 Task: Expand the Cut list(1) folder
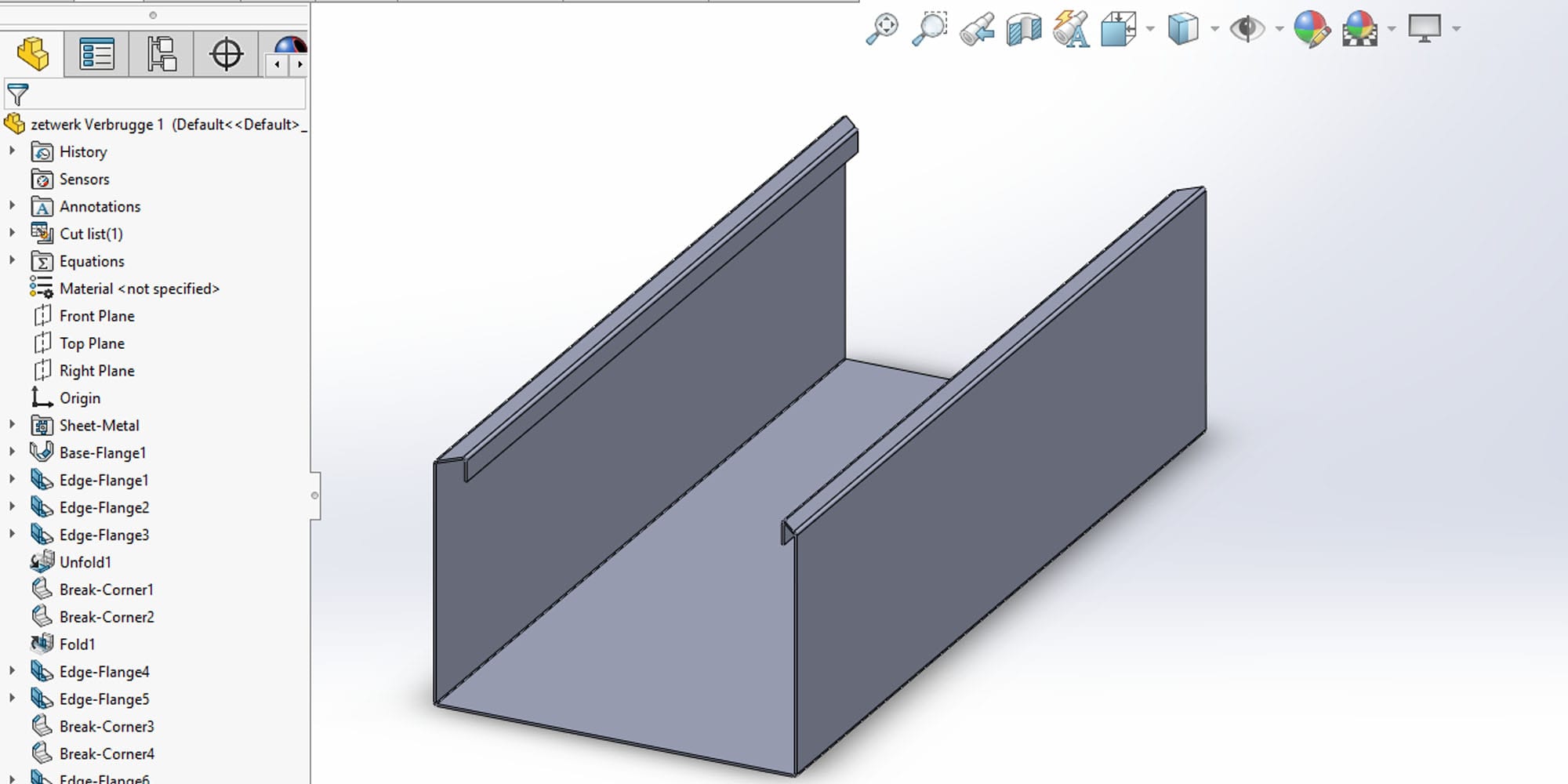pos(12,233)
